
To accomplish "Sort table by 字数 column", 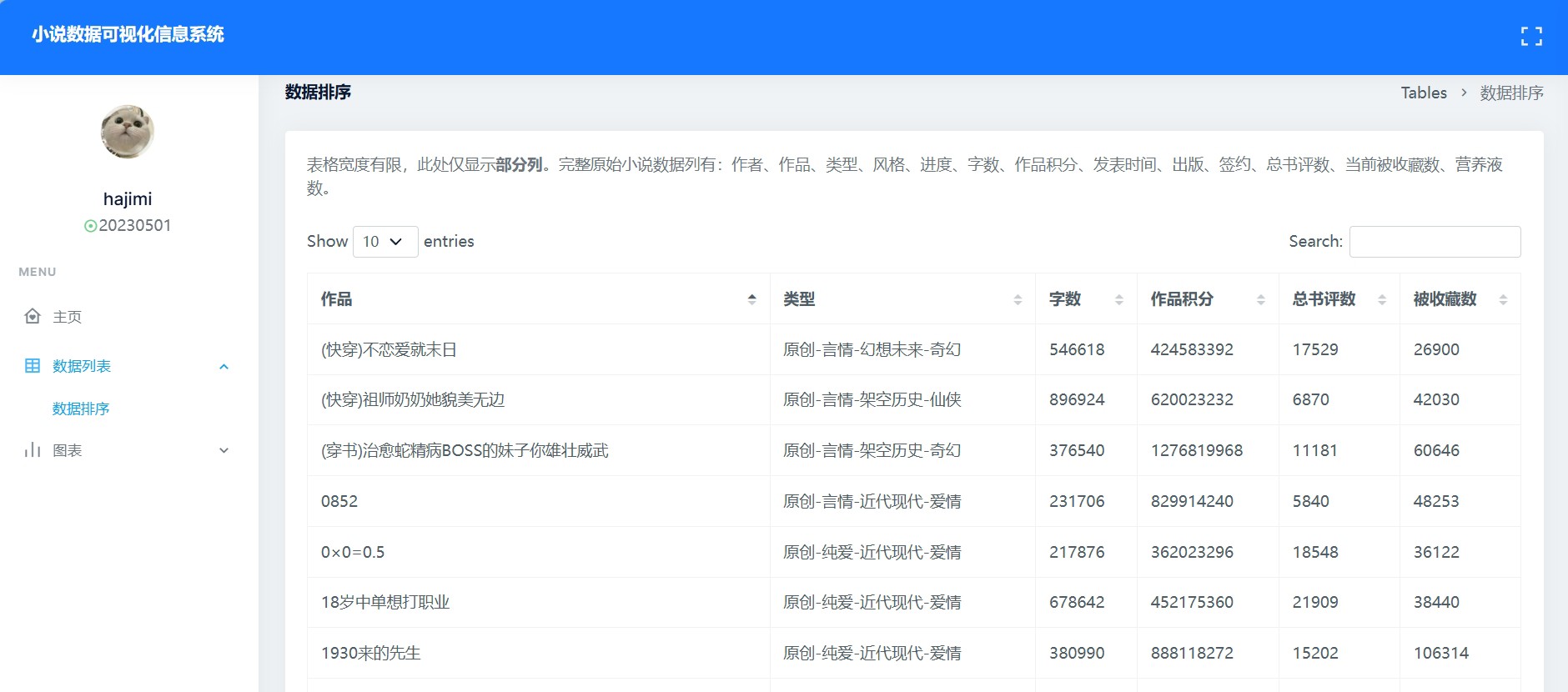I will pos(1118,299).
